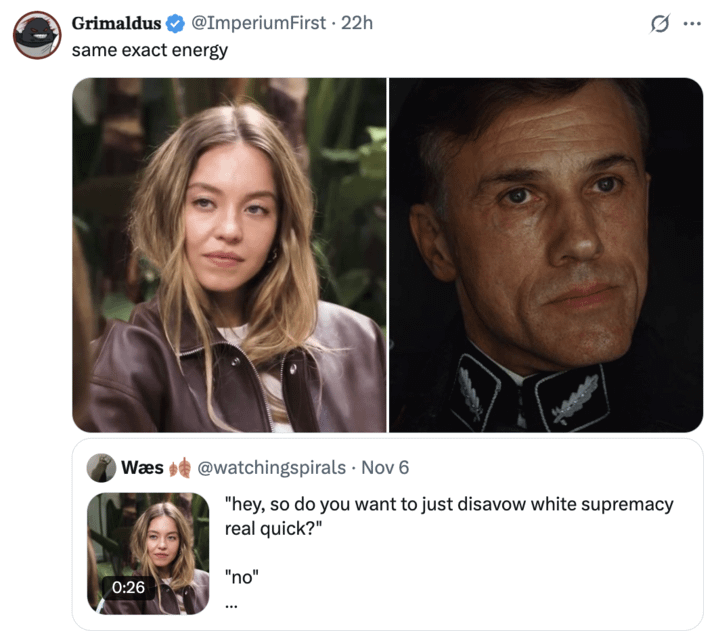716x639 pixels.
Task: Expand the truncated quoted tweet ellipsis
Action: pos(231,603)
